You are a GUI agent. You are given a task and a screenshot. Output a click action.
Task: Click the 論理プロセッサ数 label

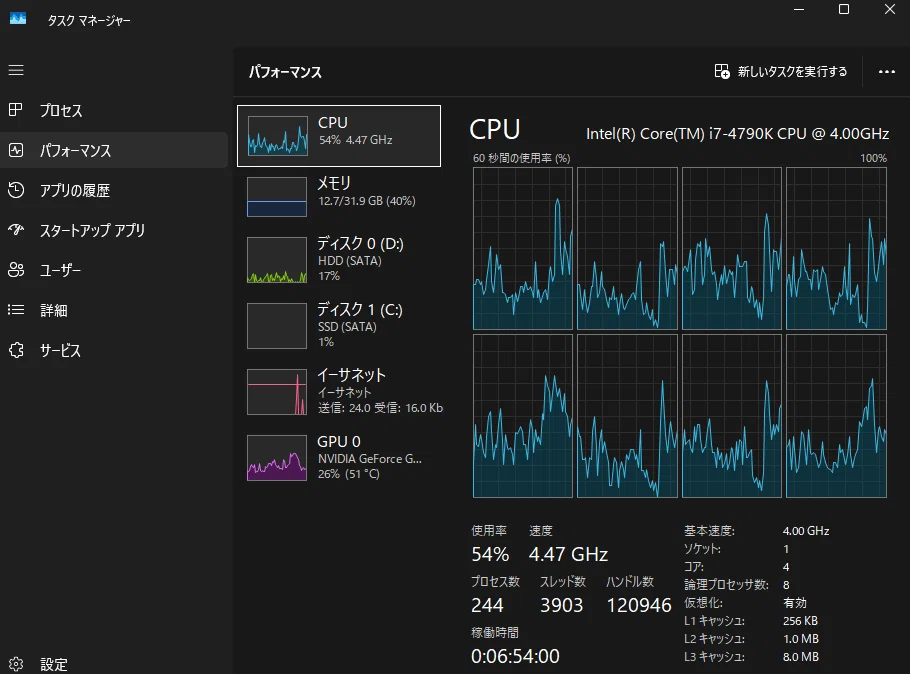click(x=726, y=585)
